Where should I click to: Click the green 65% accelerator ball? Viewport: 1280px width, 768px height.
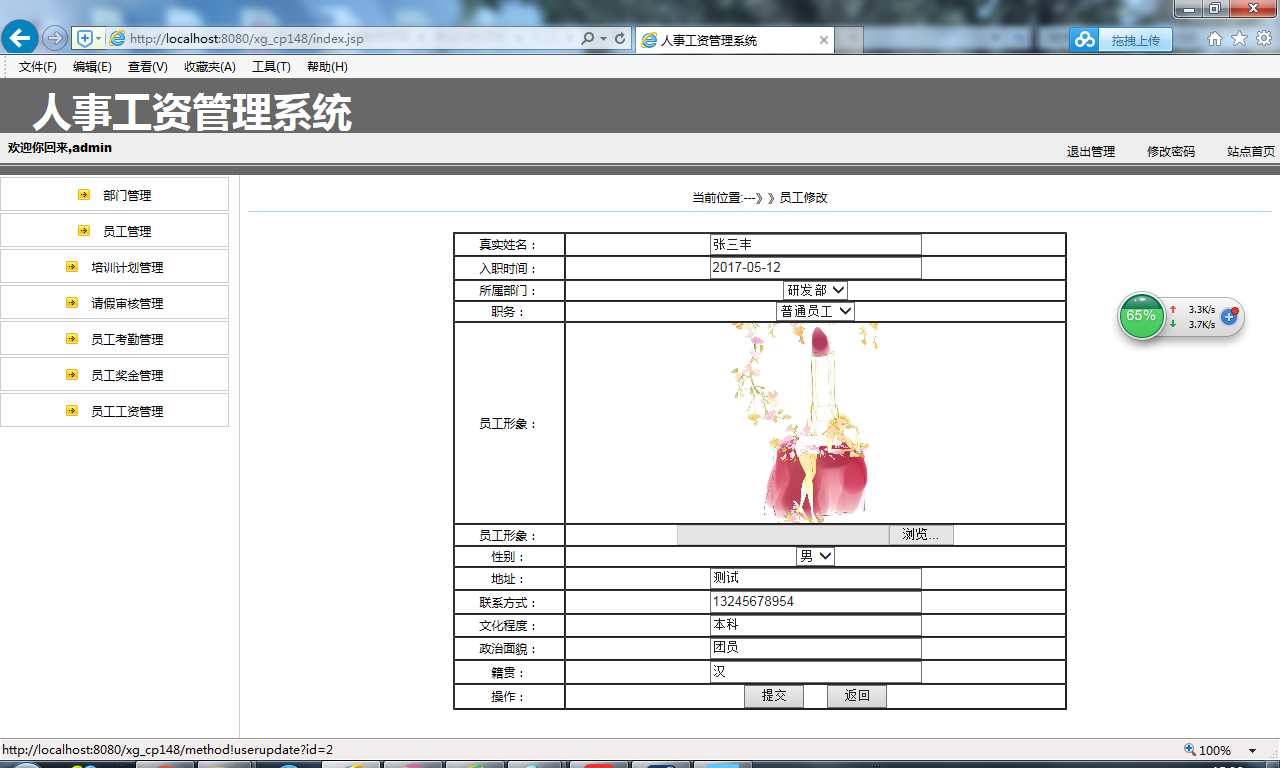tap(1141, 316)
